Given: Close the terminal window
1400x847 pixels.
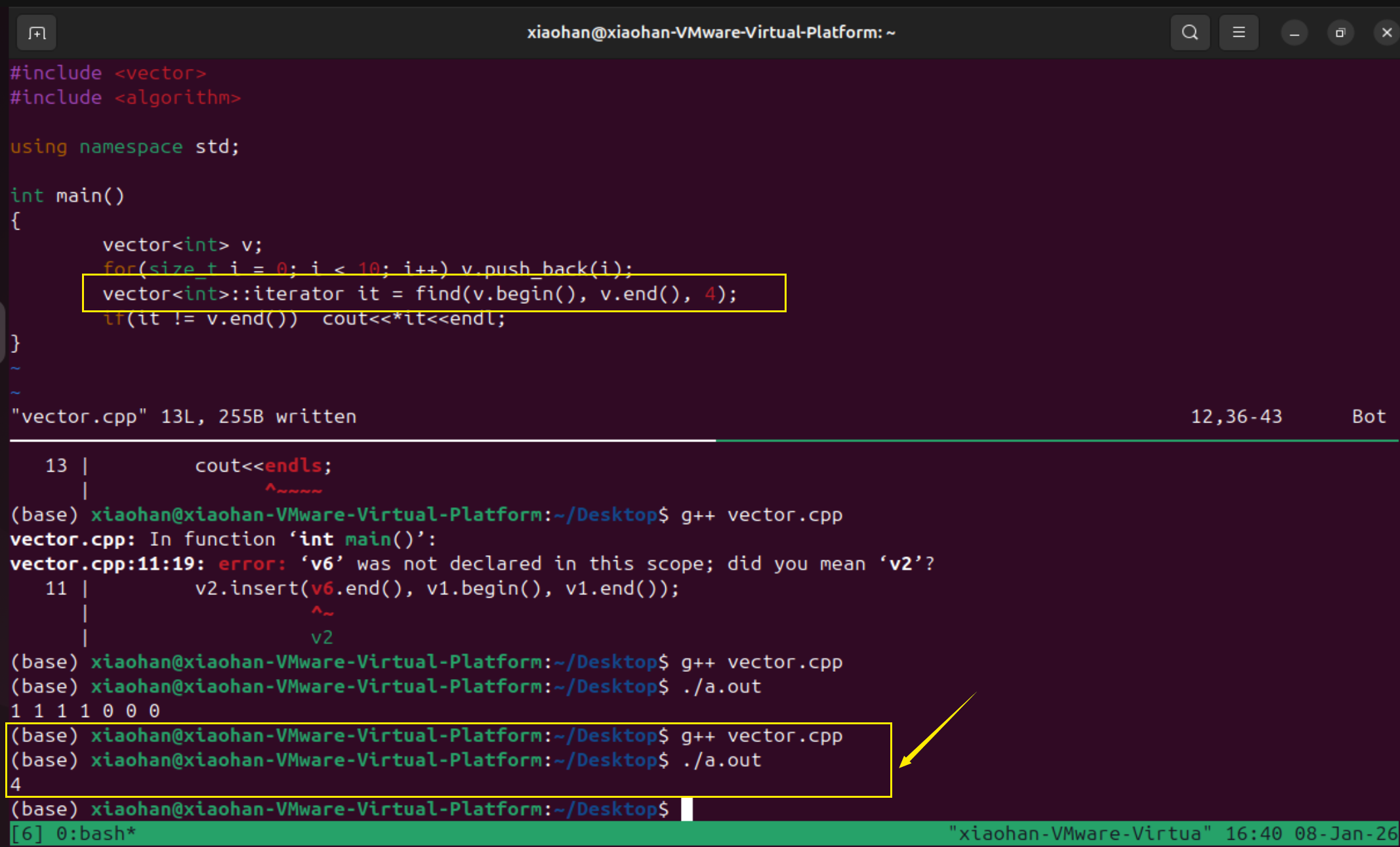Looking at the screenshot, I should pos(1386,33).
